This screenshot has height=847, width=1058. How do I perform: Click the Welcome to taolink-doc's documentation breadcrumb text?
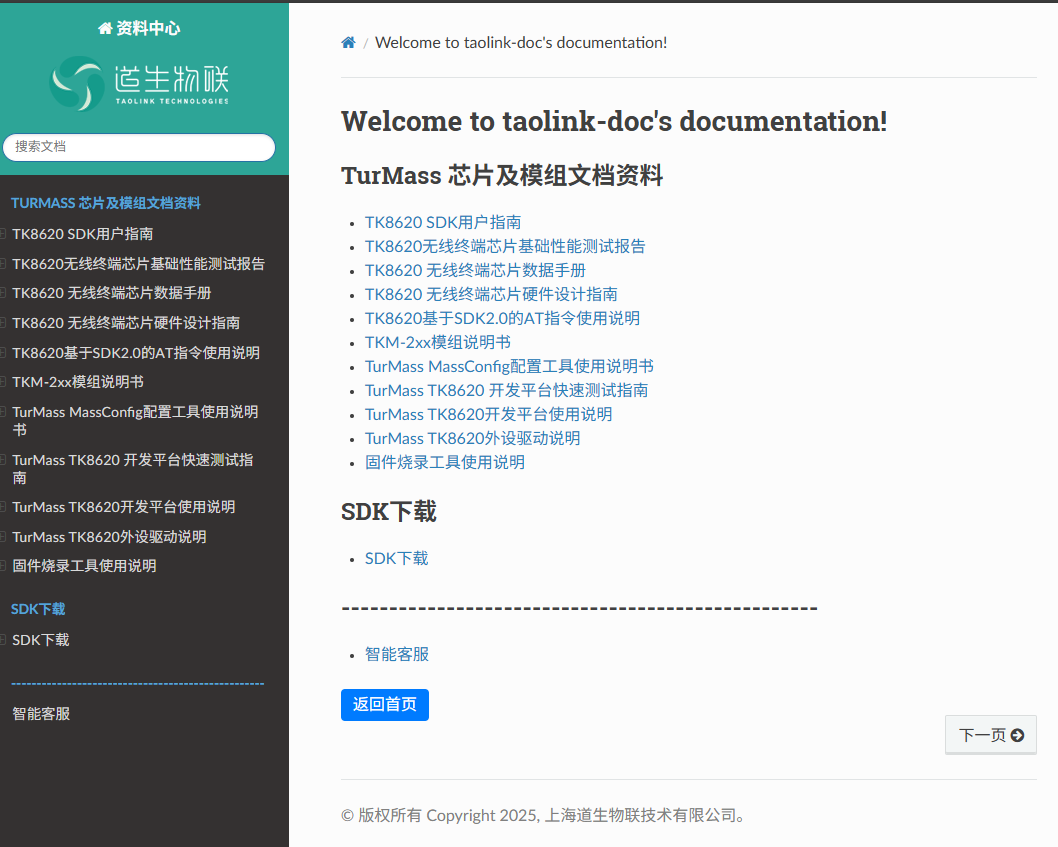(x=521, y=43)
